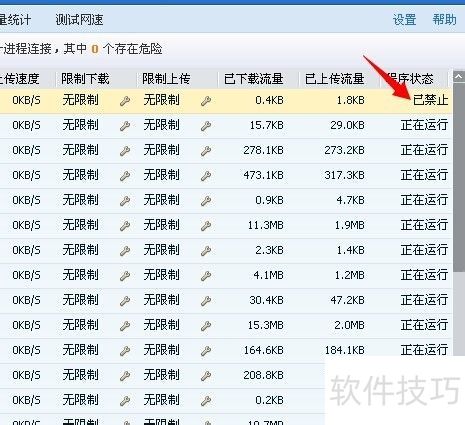Open the 设置 link
The width and height of the screenshot is (465, 425).
[404, 20]
